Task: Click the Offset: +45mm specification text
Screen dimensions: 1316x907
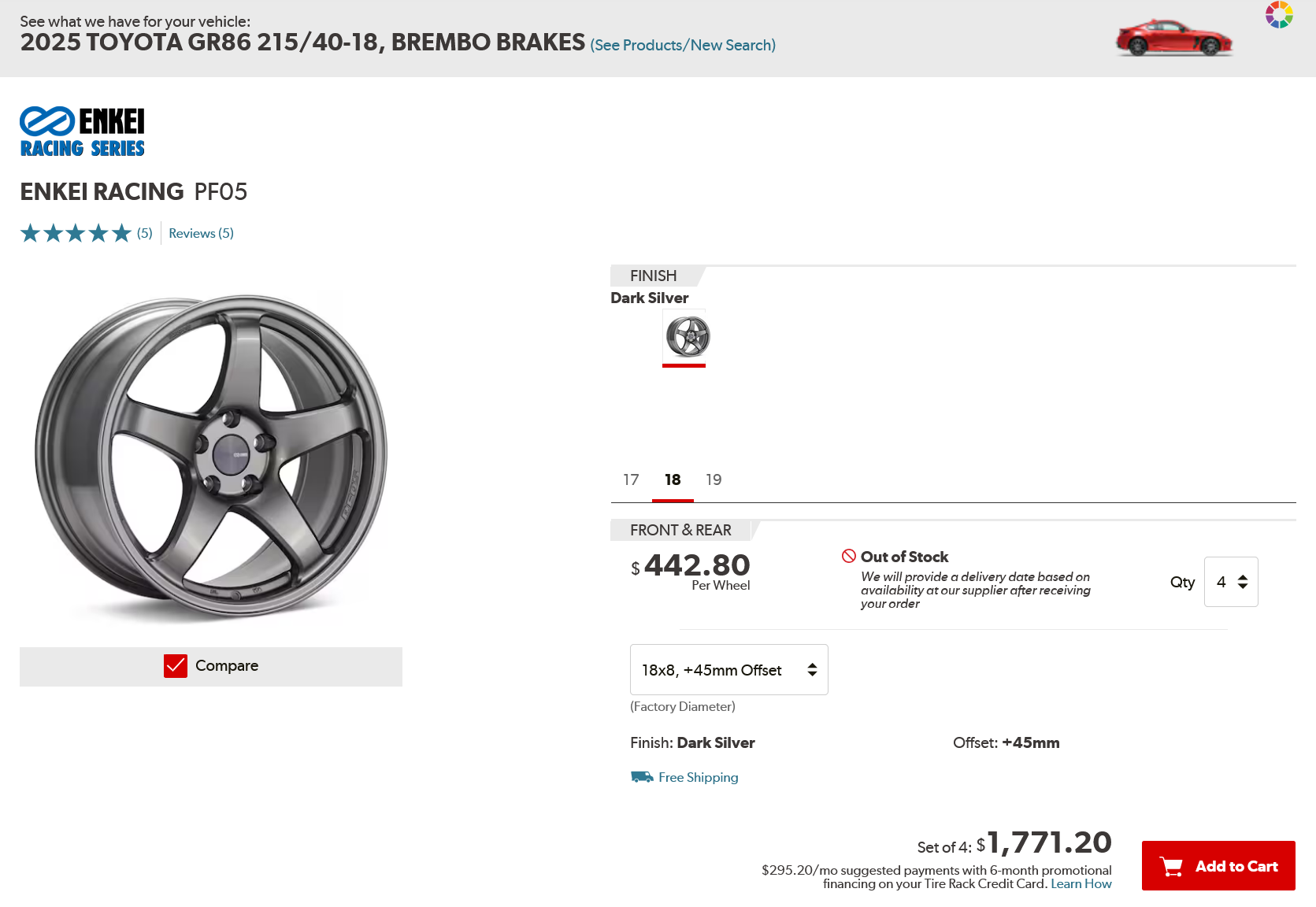Action: click(x=1006, y=742)
